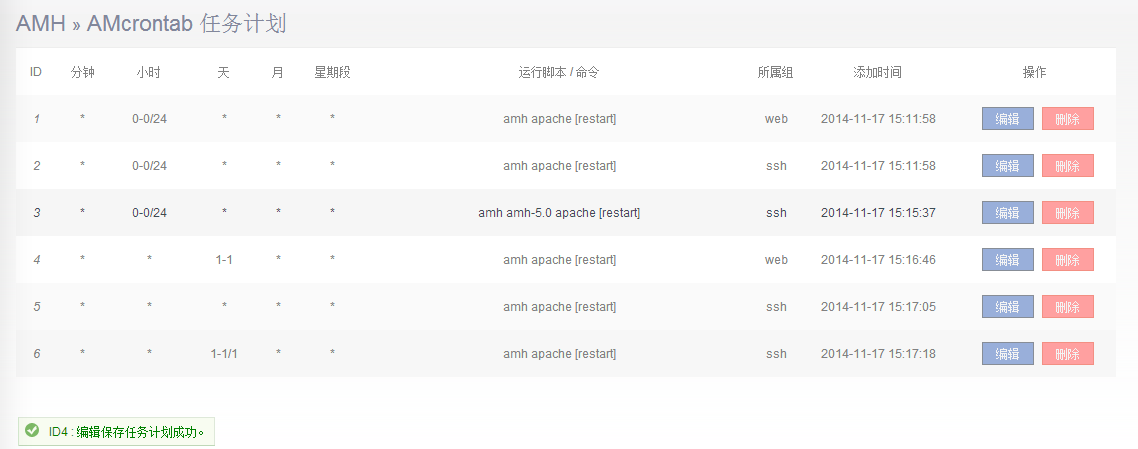Image resolution: width=1138 pixels, height=449 pixels.
Task: Delete cron task with ID 6
Action: pos(1067,354)
